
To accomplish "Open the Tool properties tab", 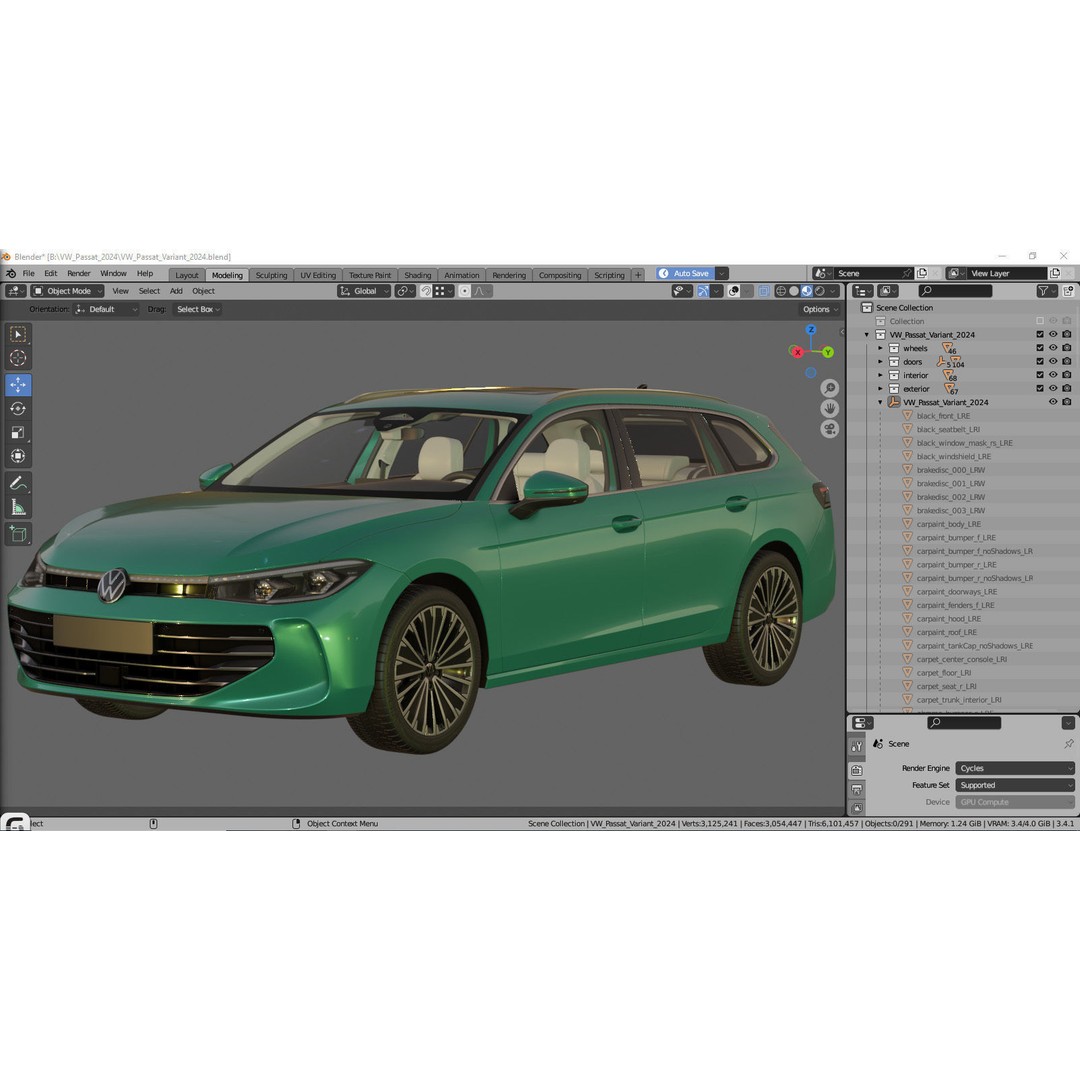I will pyautogui.click(x=856, y=747).
